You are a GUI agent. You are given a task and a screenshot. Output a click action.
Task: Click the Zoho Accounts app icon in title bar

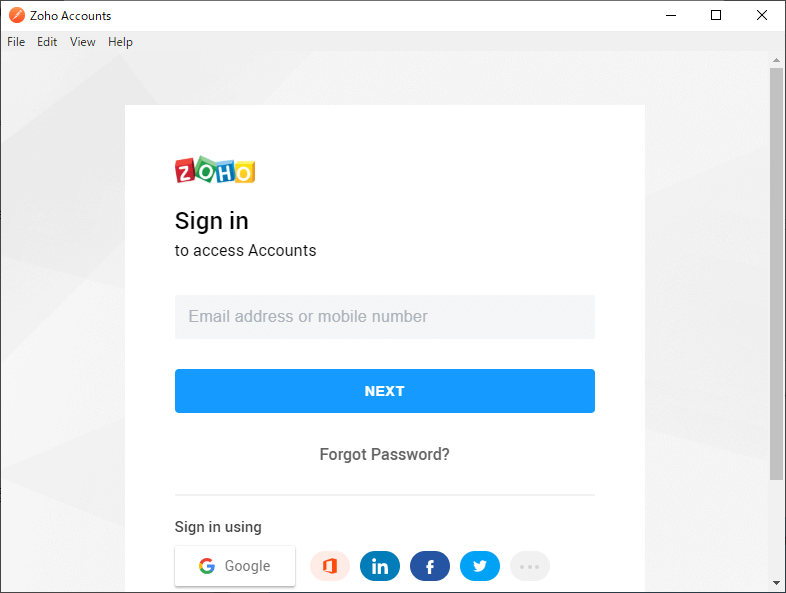[x=17, y=15]
